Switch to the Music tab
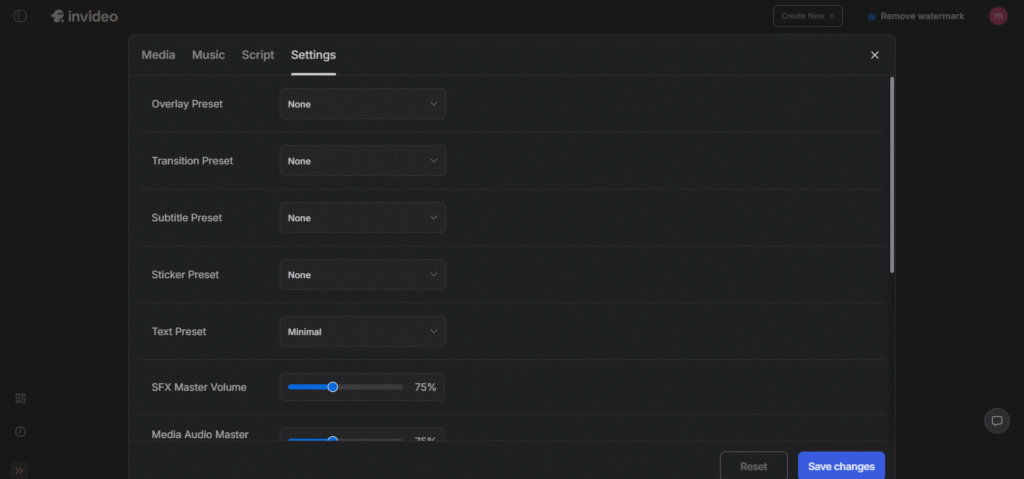Image resolution: width=1024 pixels, height=479 pixels. tap(208, 55)
